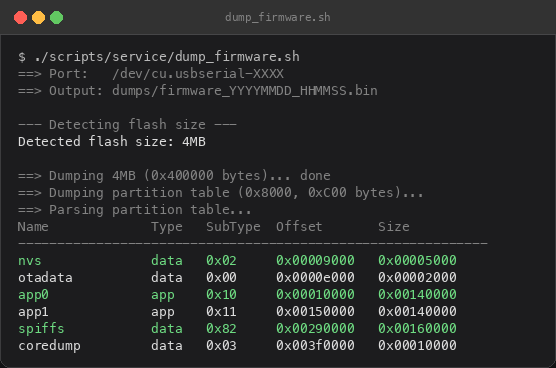This screenshot has height=368, width=556.
Task: Click the nvs partition name
Action: tap(30, 261)
